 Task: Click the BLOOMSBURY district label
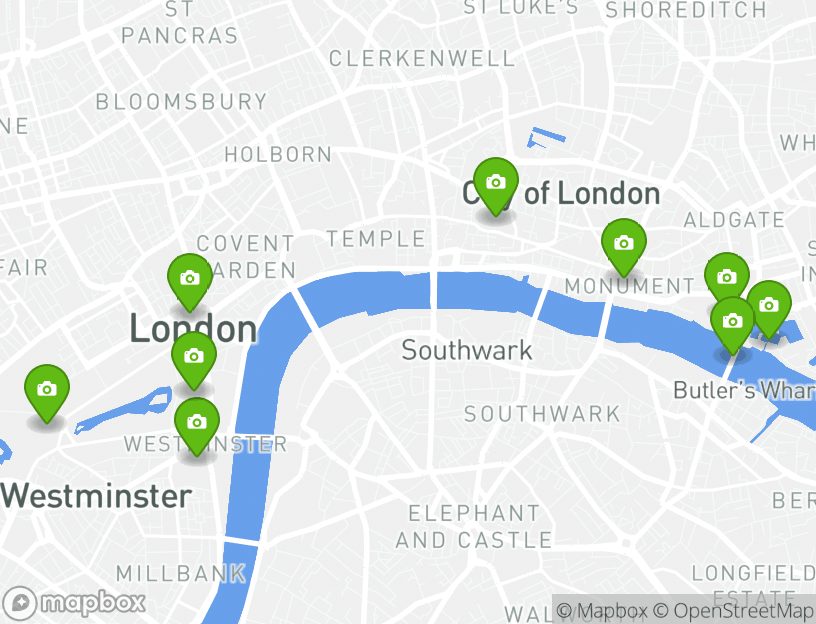tap(182, 102)
